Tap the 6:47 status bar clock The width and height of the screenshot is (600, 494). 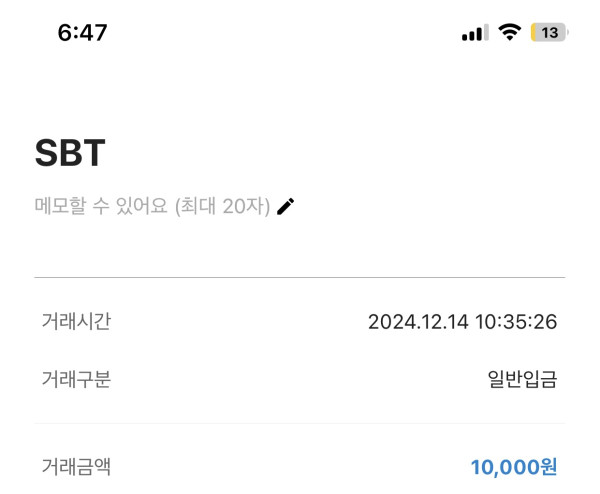tap(82, 32)
